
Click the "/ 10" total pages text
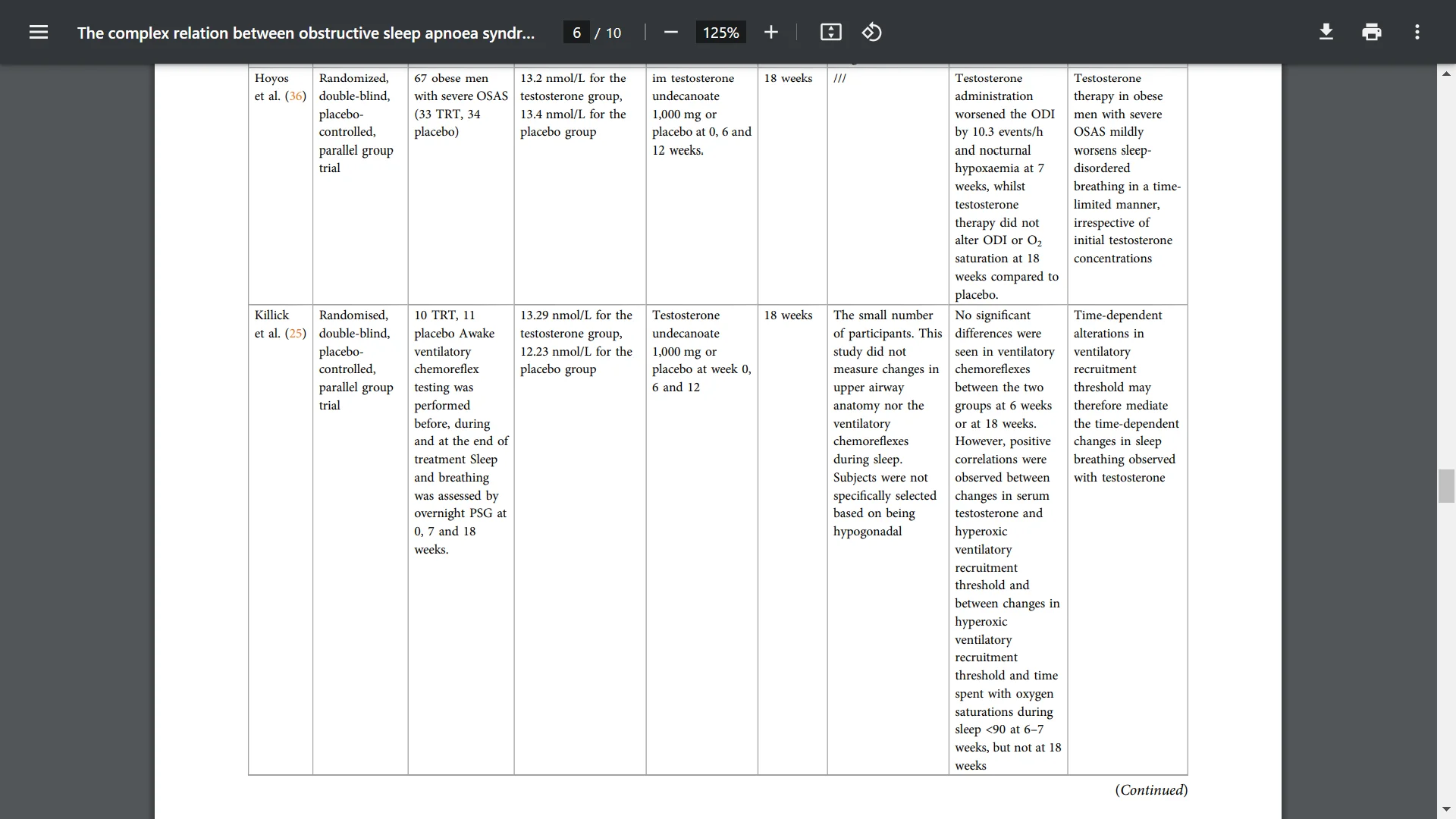point(607,33)
